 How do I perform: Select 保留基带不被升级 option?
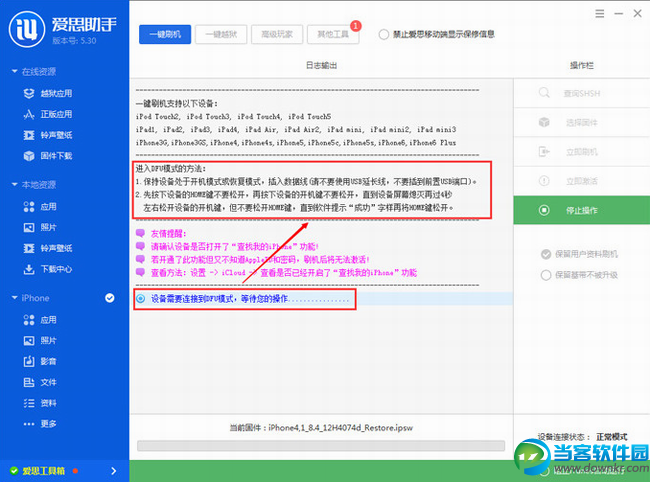[546, 275]
